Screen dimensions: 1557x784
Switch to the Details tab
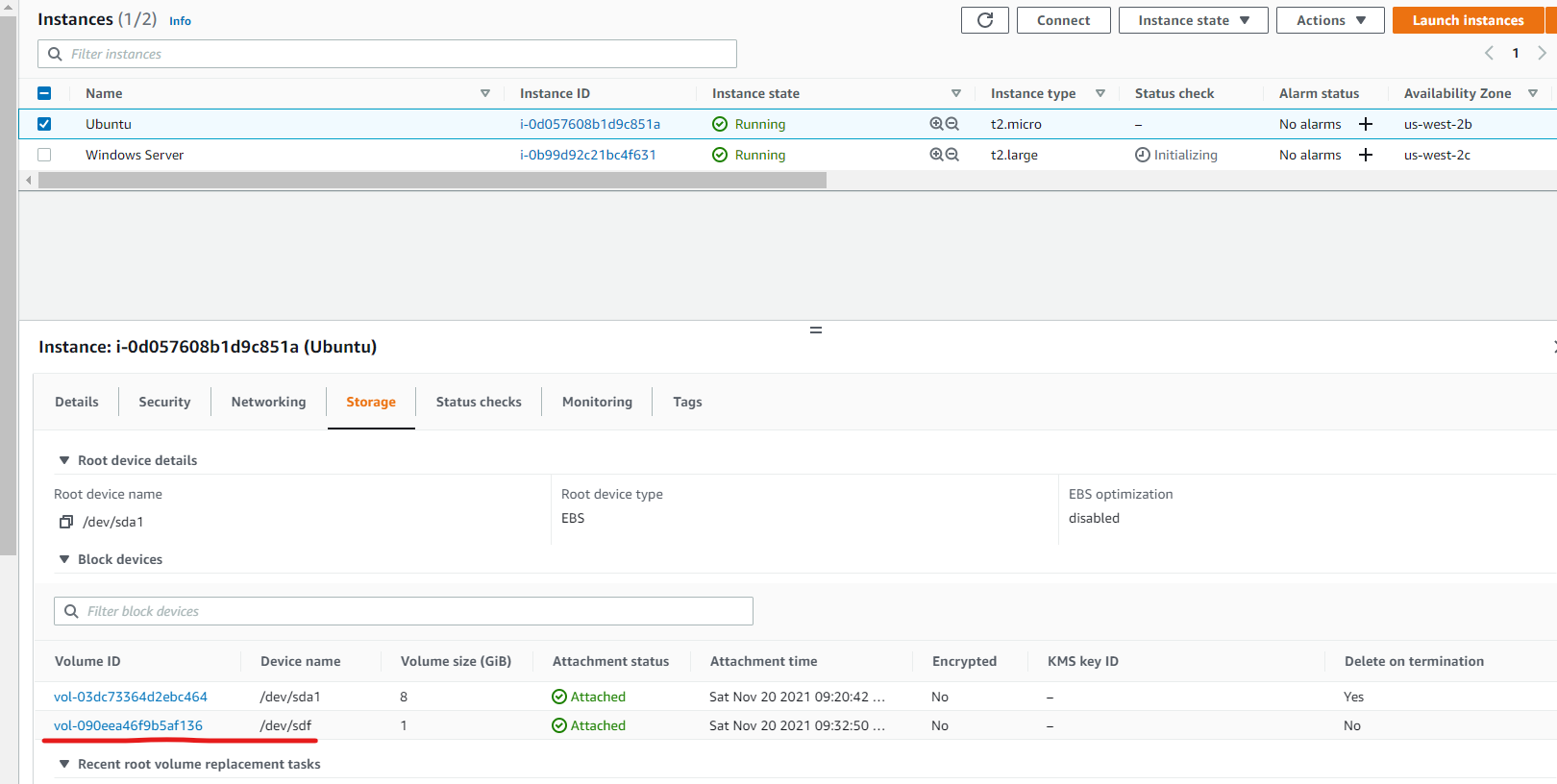point(77,402)
